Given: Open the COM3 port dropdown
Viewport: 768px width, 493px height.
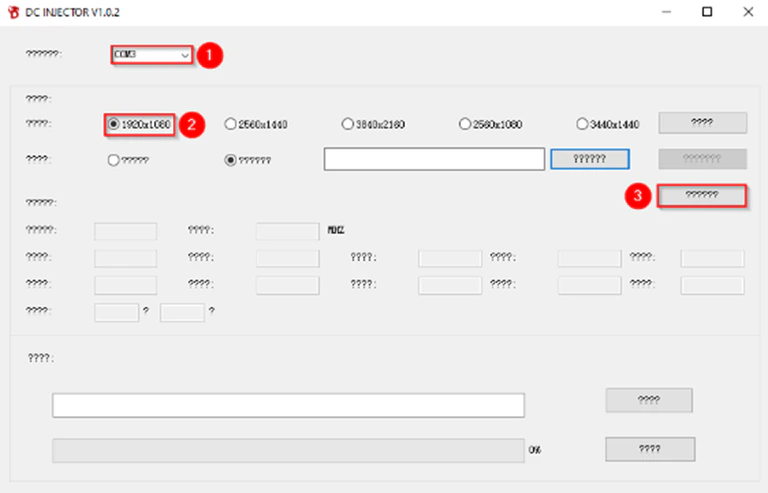Looking at the screenshot, I should click(x=152, y=54).
